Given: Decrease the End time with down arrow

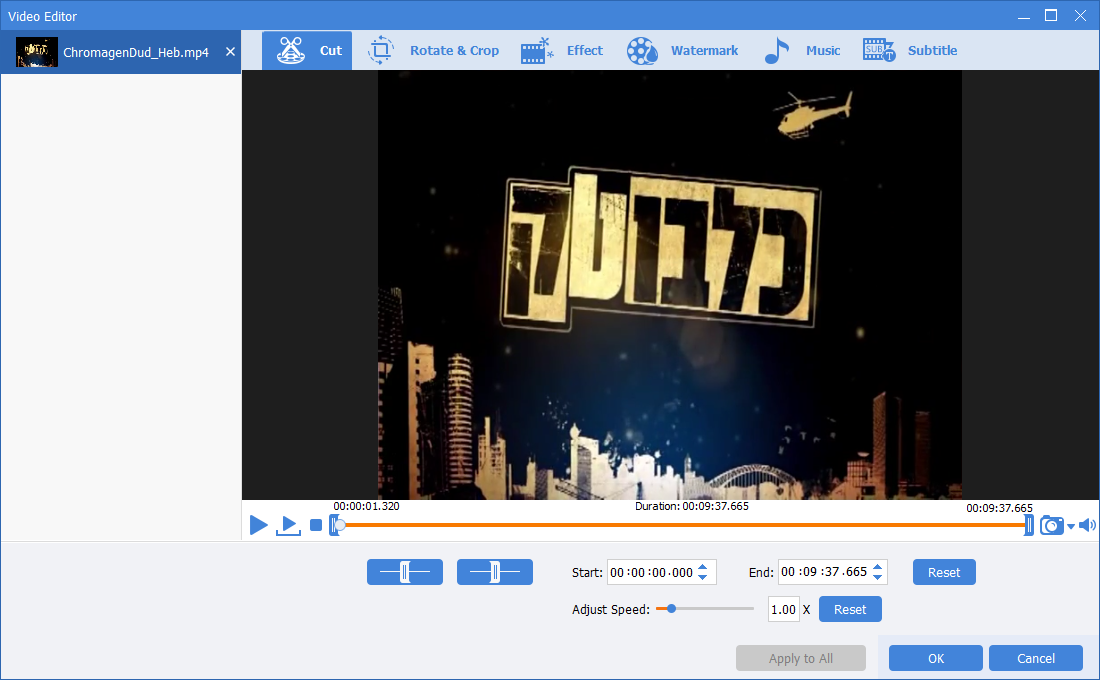Looking at the screenshot, I should (x=877, y=577).
